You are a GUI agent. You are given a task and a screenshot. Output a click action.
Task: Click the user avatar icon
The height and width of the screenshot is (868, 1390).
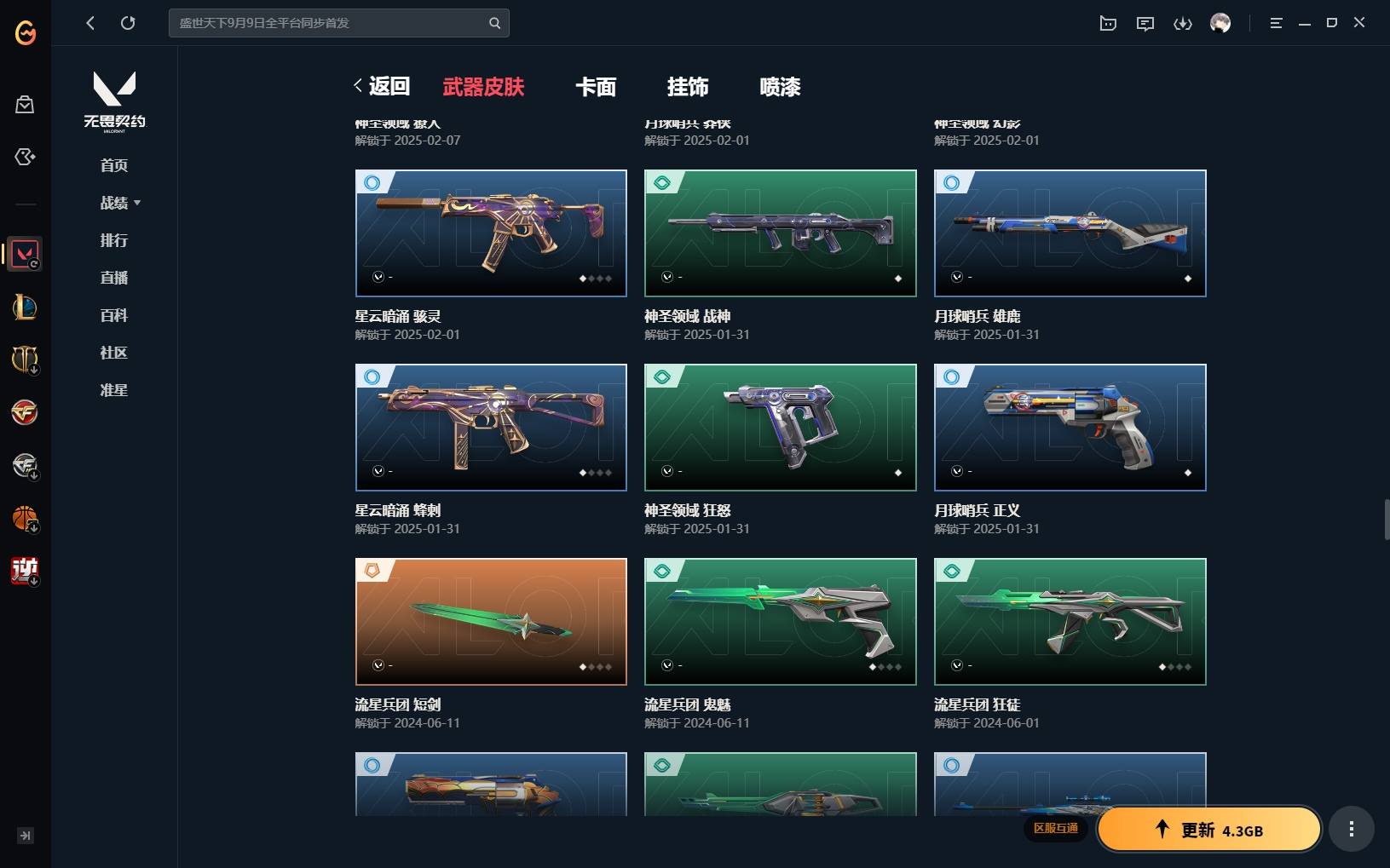click(x=1220, y=23)
